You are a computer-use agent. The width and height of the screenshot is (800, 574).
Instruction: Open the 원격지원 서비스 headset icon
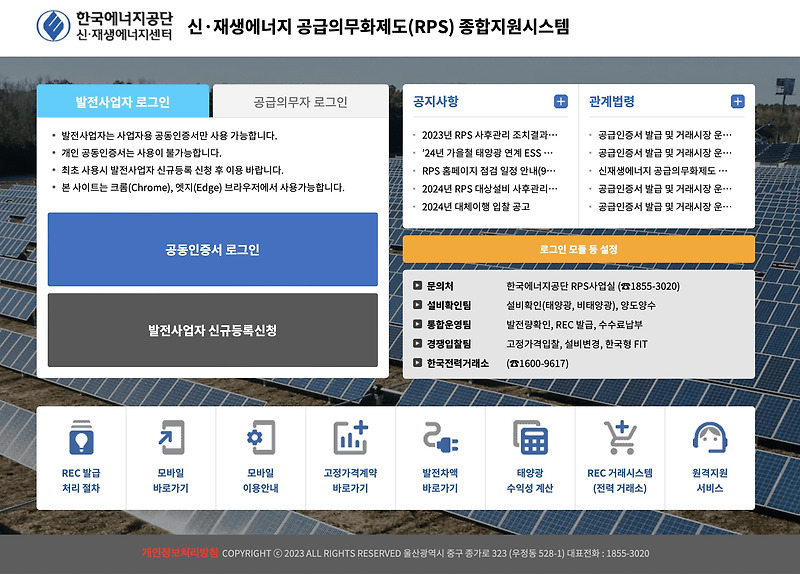pos(710,437)
